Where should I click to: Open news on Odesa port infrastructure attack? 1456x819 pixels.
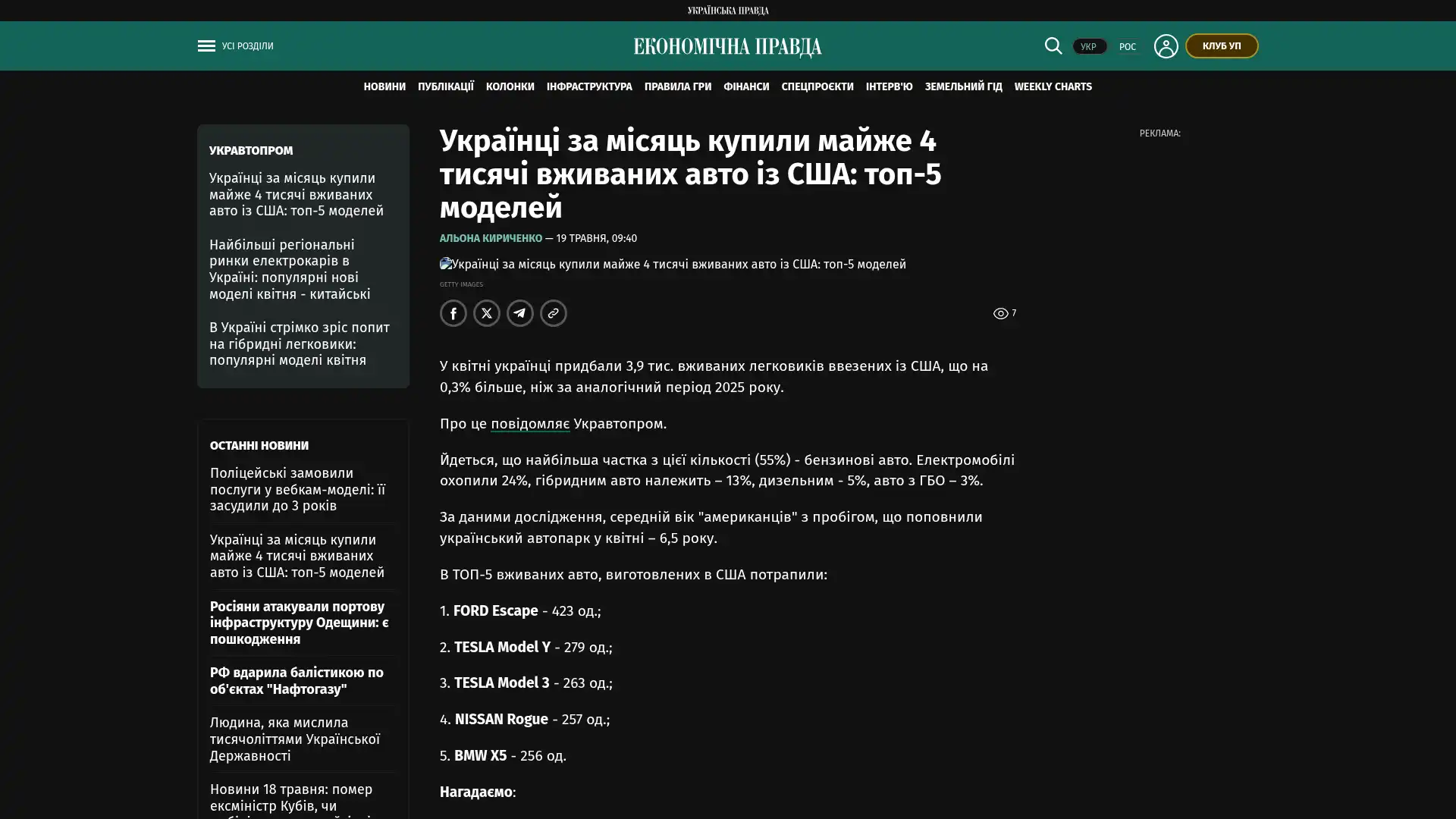[x=300, y=623]
